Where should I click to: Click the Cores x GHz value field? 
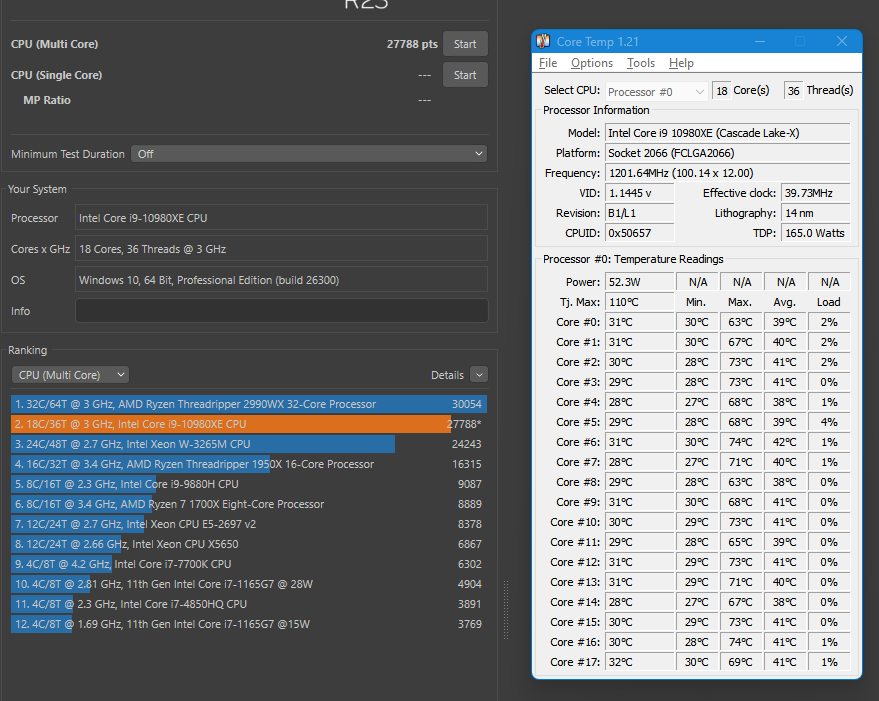[281, 248]
